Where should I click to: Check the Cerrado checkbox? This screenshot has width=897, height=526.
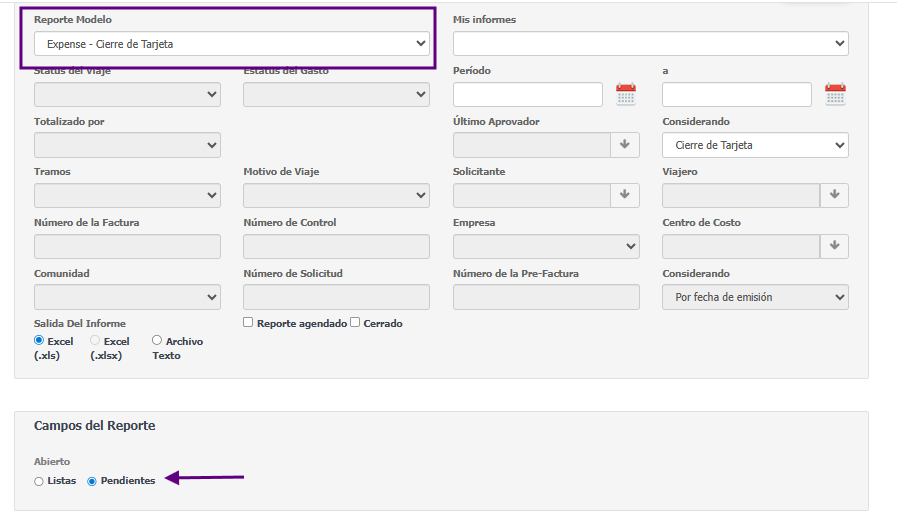pos(355,323)
